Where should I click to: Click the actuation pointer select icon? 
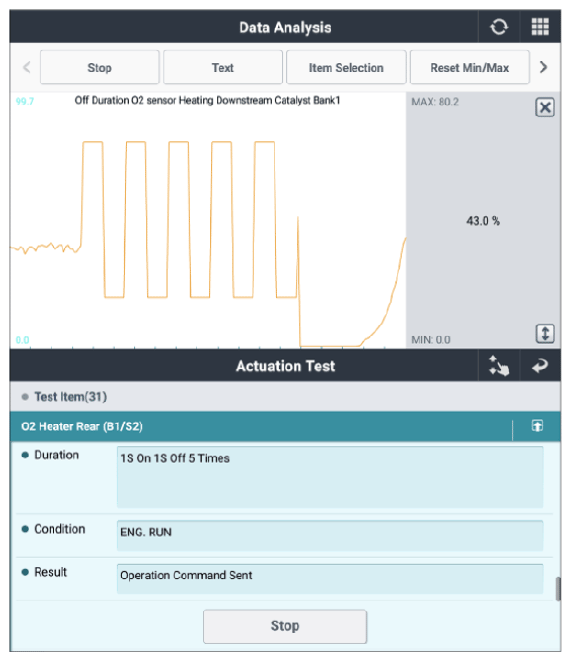coord(499,365)
